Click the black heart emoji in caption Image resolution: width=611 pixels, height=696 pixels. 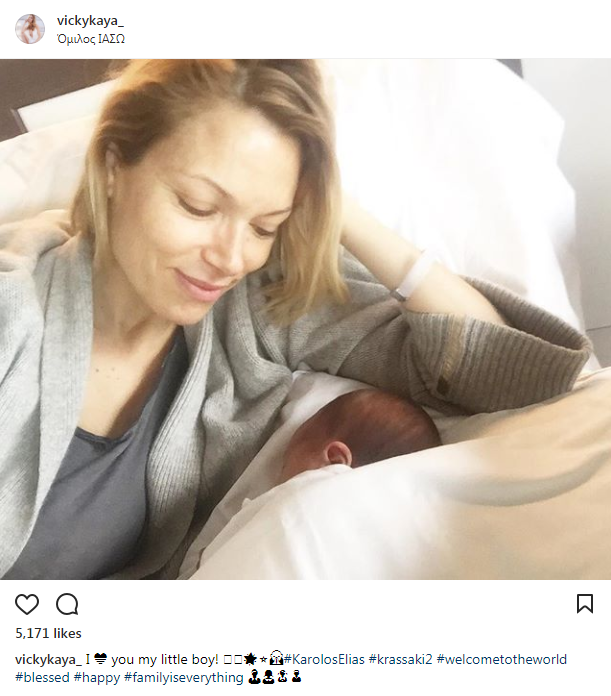(101, 660)
